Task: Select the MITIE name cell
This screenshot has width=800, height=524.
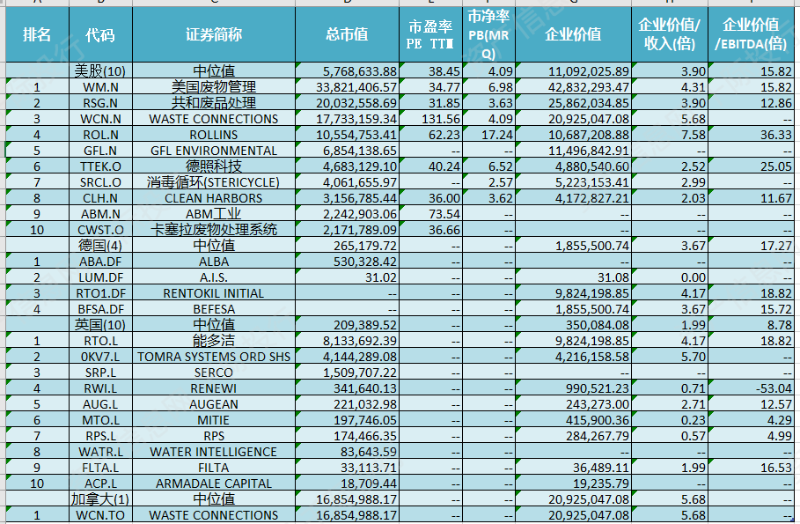Action: (x=214, y=419)
